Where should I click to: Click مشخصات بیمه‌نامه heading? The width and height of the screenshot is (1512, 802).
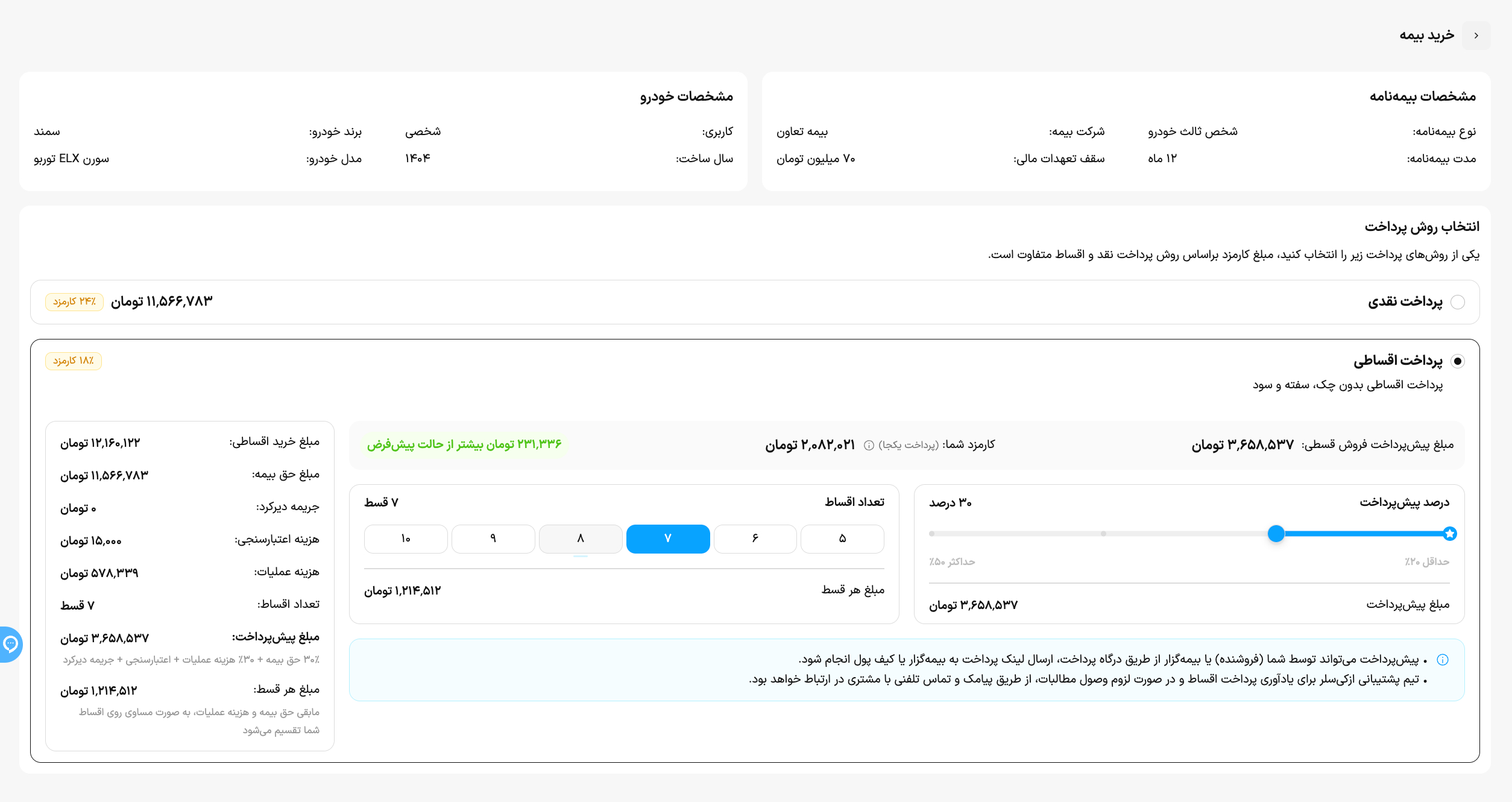tap(1422, 96)
